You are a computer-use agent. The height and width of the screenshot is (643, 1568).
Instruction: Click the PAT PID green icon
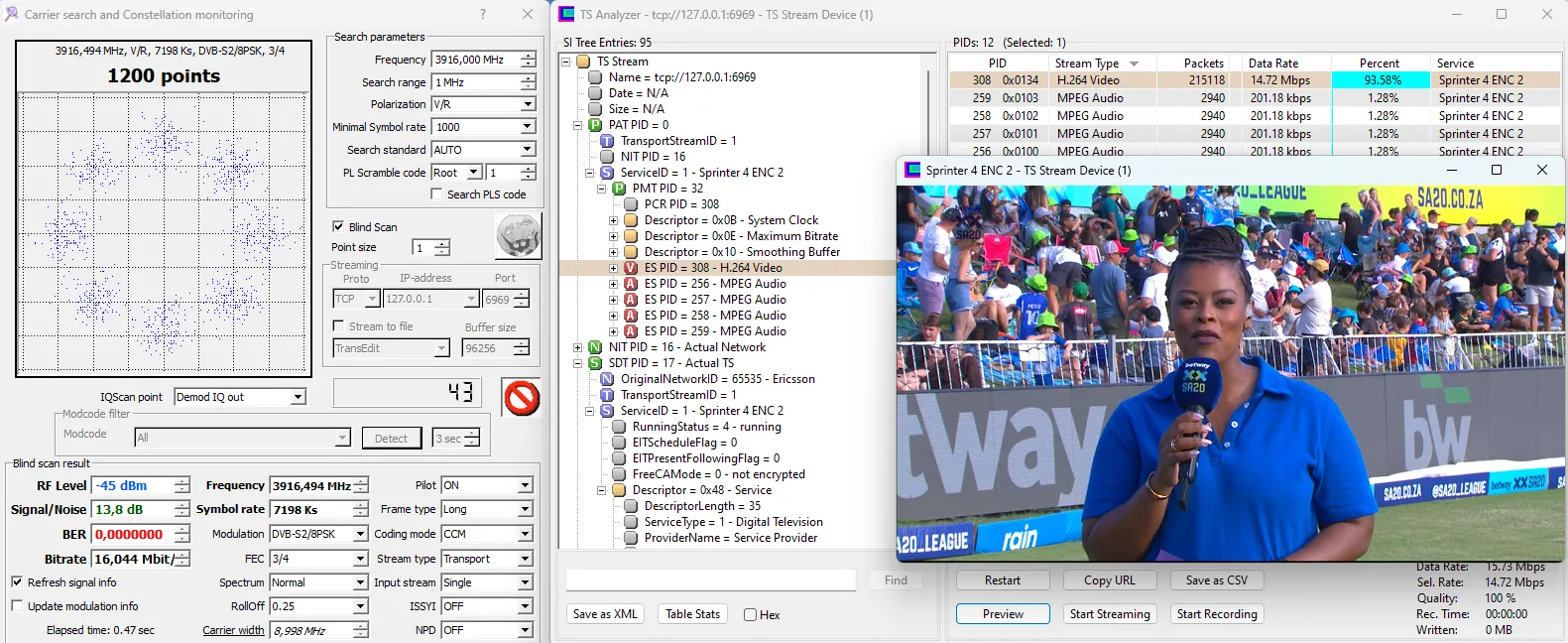(595, 125)
